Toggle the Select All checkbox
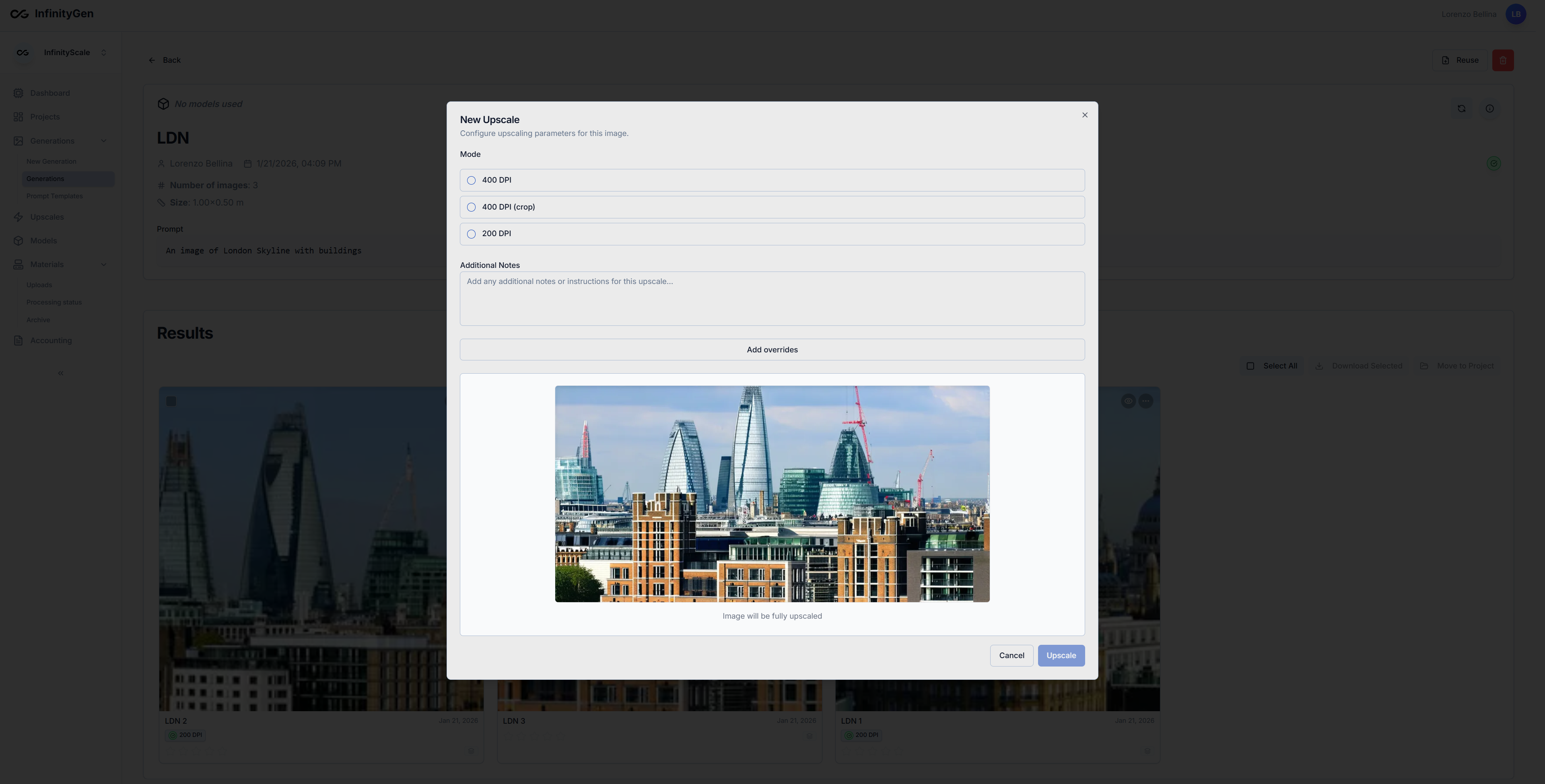Image resolution: width=1545 pixels, height=784 pixels. coord(1250,366)
